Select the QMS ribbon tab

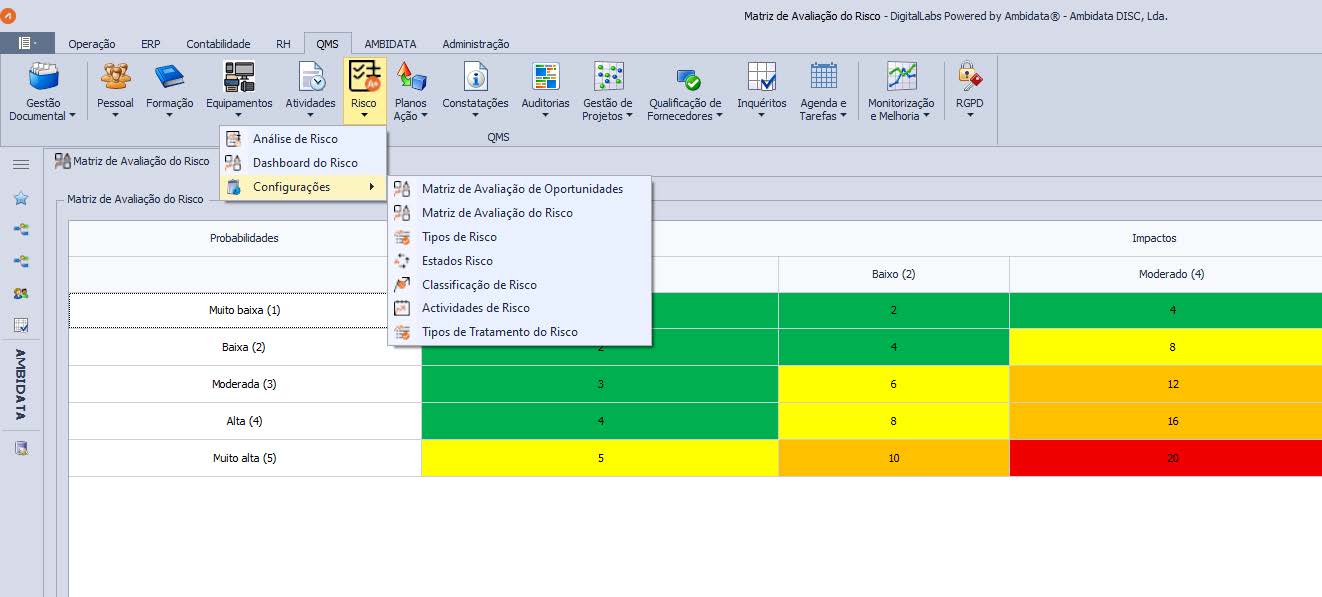pyautogui.click(x=328, y=44)
